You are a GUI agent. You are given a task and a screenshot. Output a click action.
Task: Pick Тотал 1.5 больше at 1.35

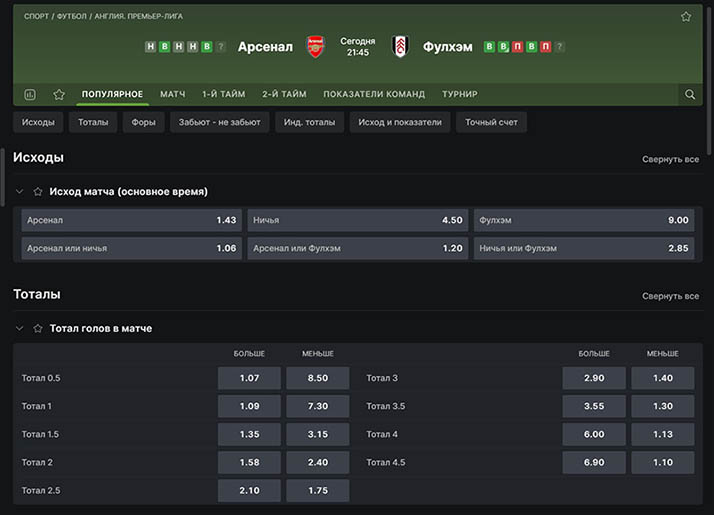(250, 434)
